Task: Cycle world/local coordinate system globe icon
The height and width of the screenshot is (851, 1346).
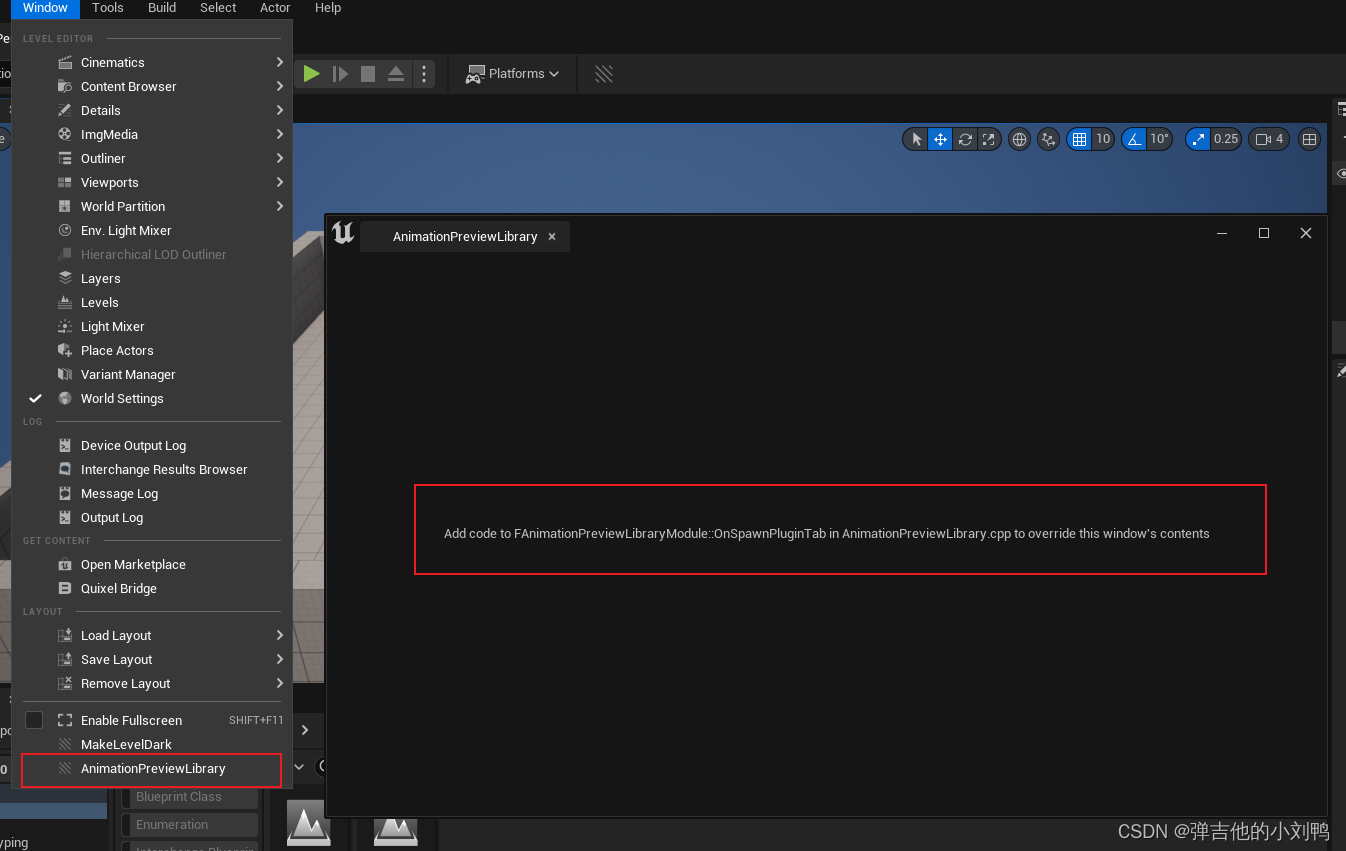Action: point(1019,139)
